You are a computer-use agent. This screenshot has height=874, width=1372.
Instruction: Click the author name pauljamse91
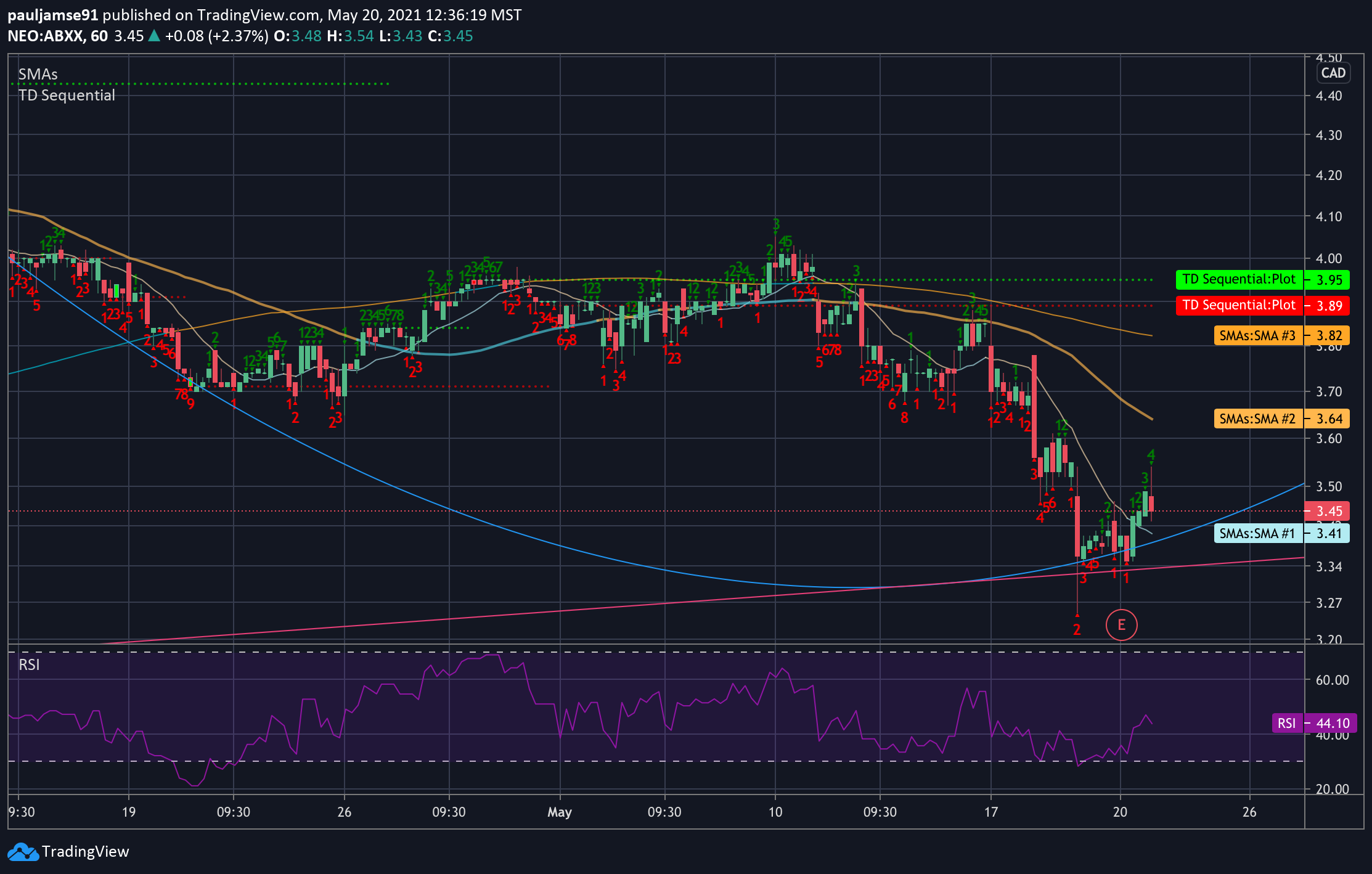[x=52, y=15]
